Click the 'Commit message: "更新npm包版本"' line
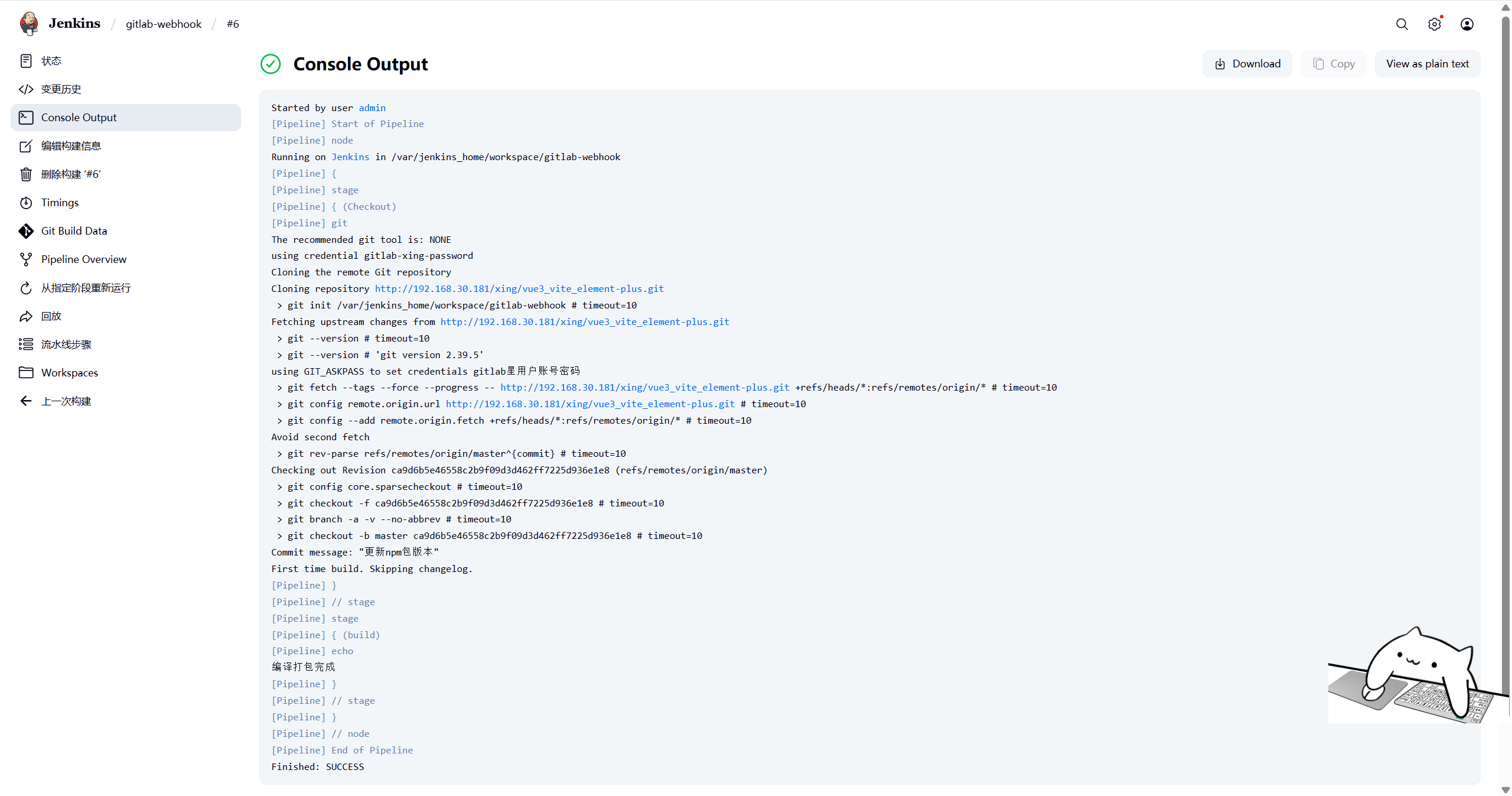 click(355, 552)
